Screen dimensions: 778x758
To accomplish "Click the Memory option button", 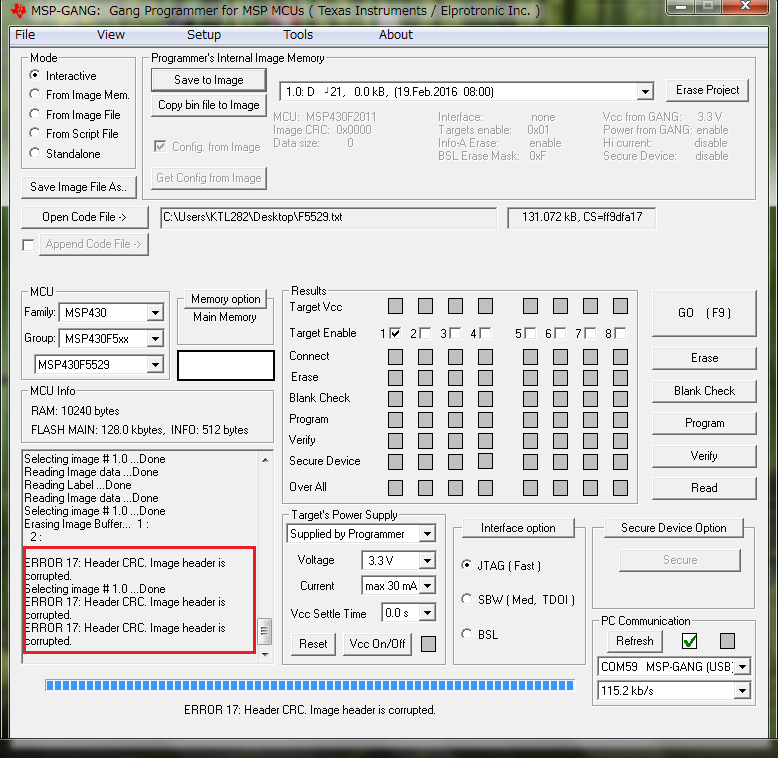I will [x=225, y=299].
